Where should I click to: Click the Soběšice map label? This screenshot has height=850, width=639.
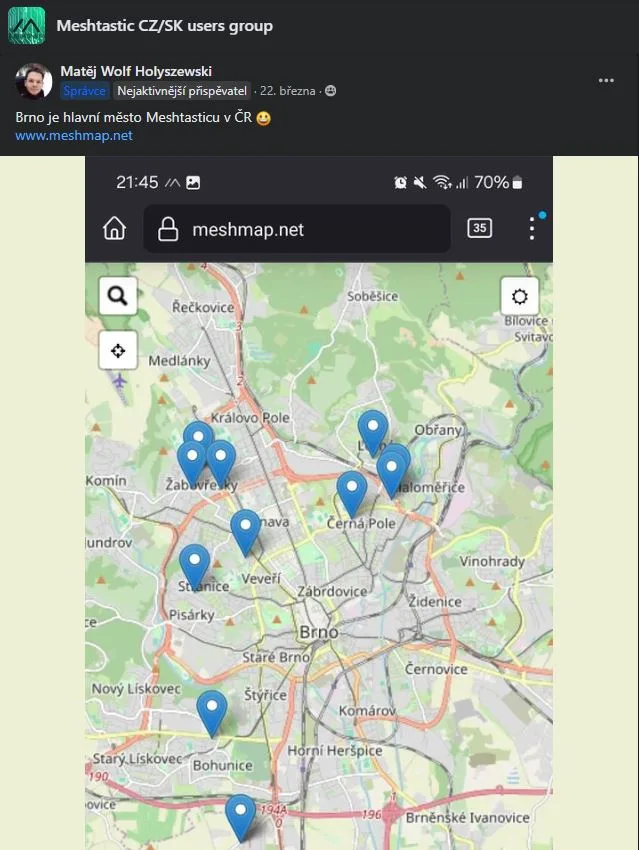372,296
